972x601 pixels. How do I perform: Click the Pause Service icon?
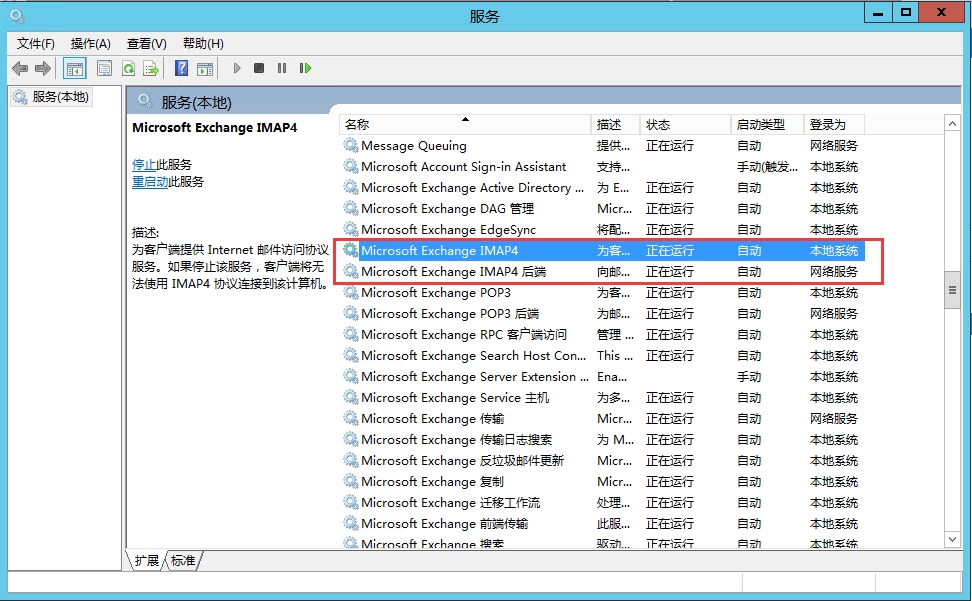282,68
